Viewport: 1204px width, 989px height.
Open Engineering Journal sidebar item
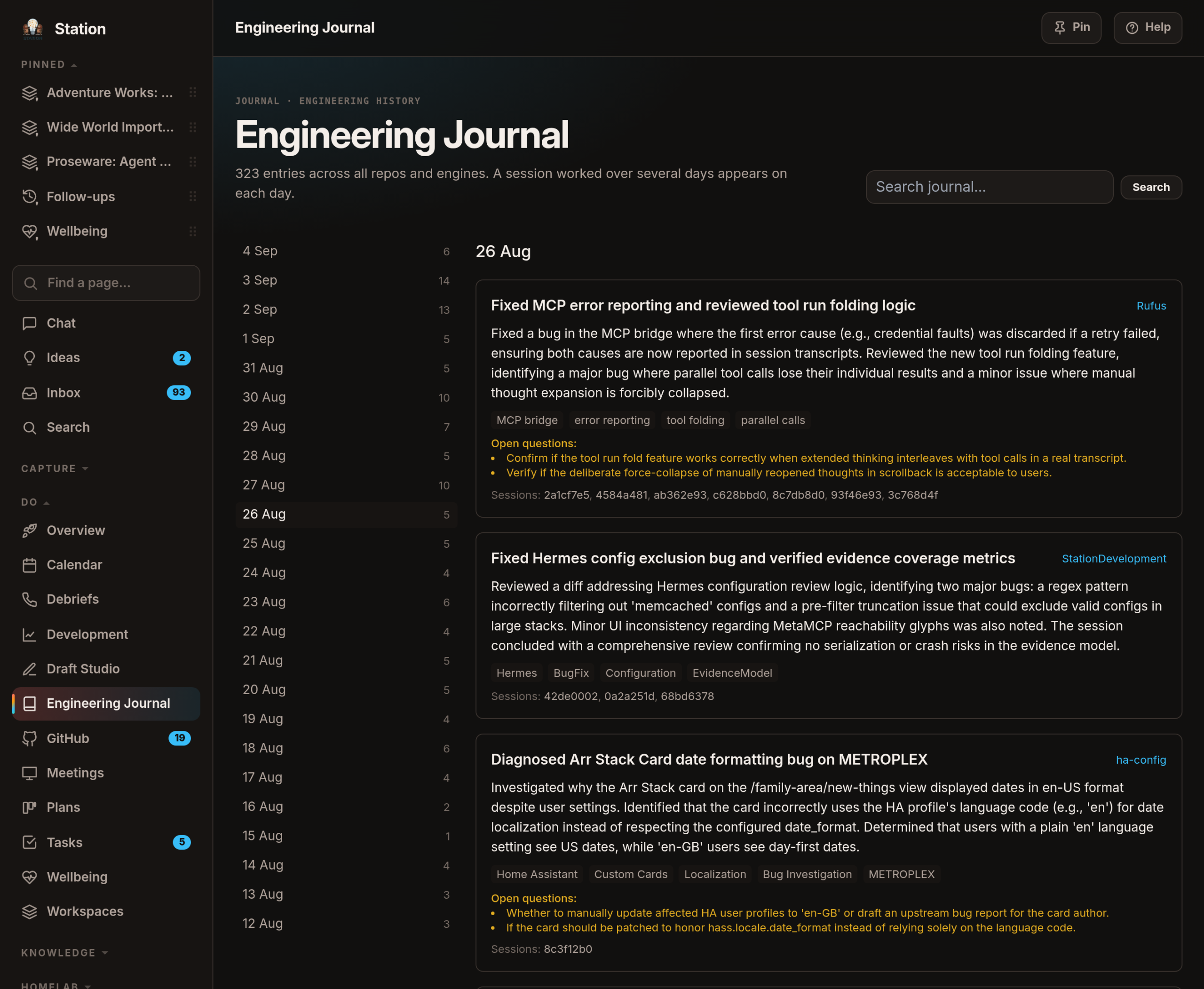point(106,704)
